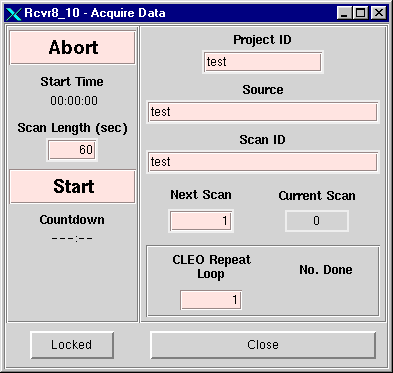This screenshot has height=373, width=393.
Task: Select the CLEO Repeat Loop field
Action: point(211,300)
